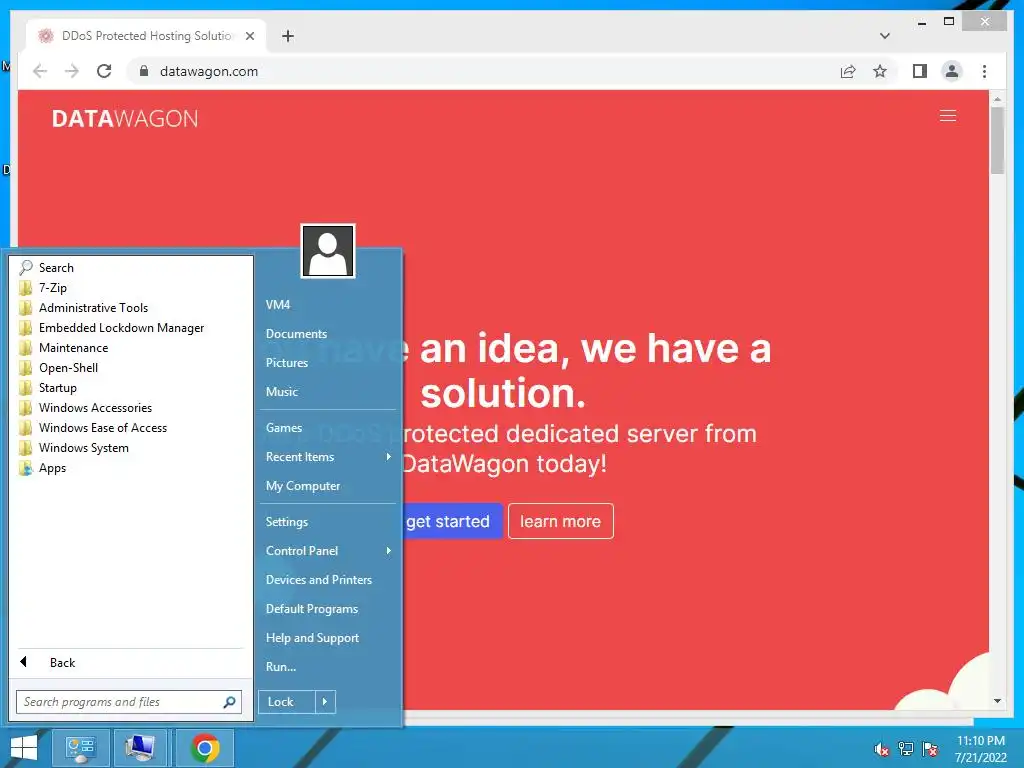Click the muted speaker tray icon
The width and height of the screenshot is (1024, 768).
click(x=881, y=749)
